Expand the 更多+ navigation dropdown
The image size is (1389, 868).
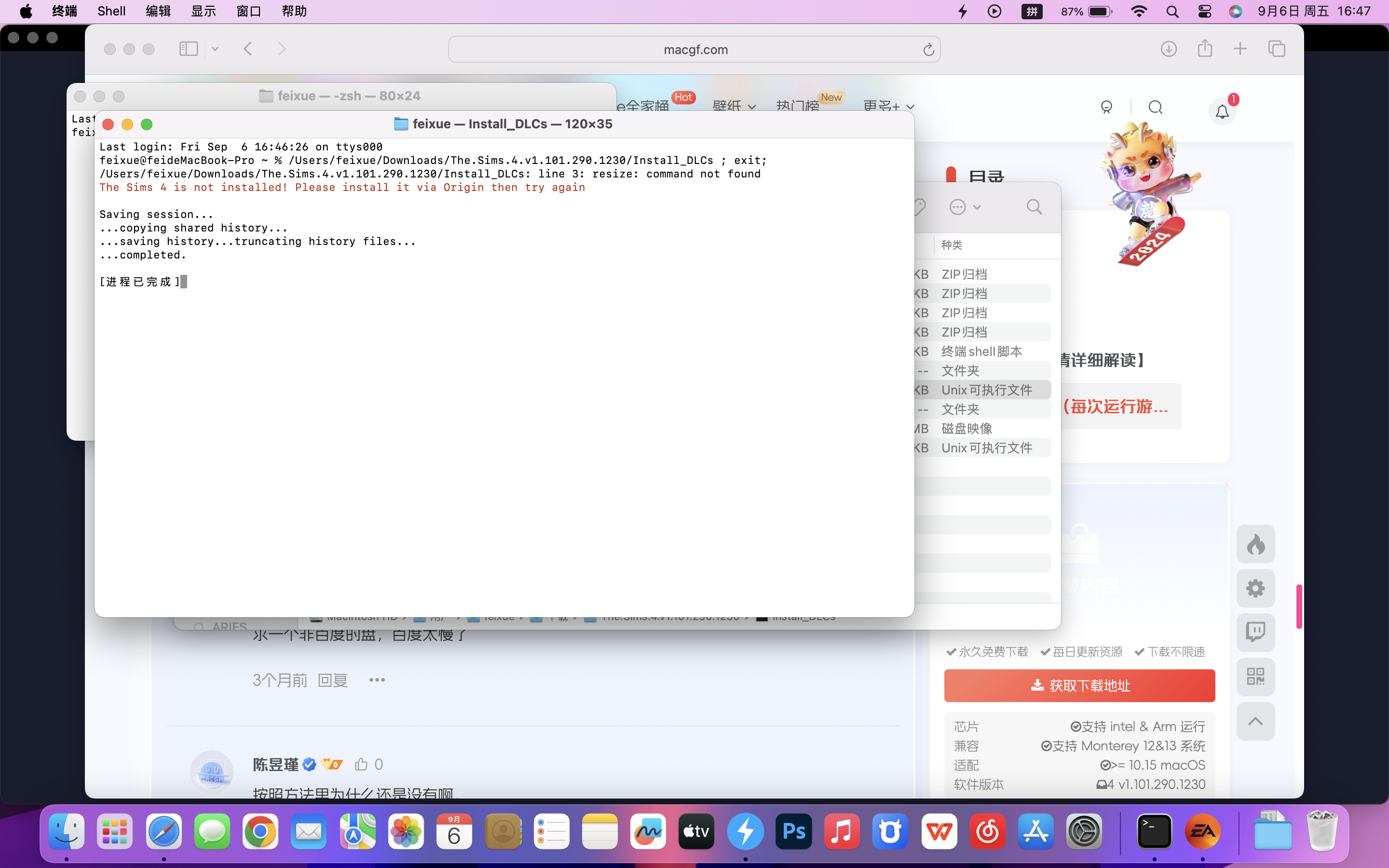(x=888, y=107)
